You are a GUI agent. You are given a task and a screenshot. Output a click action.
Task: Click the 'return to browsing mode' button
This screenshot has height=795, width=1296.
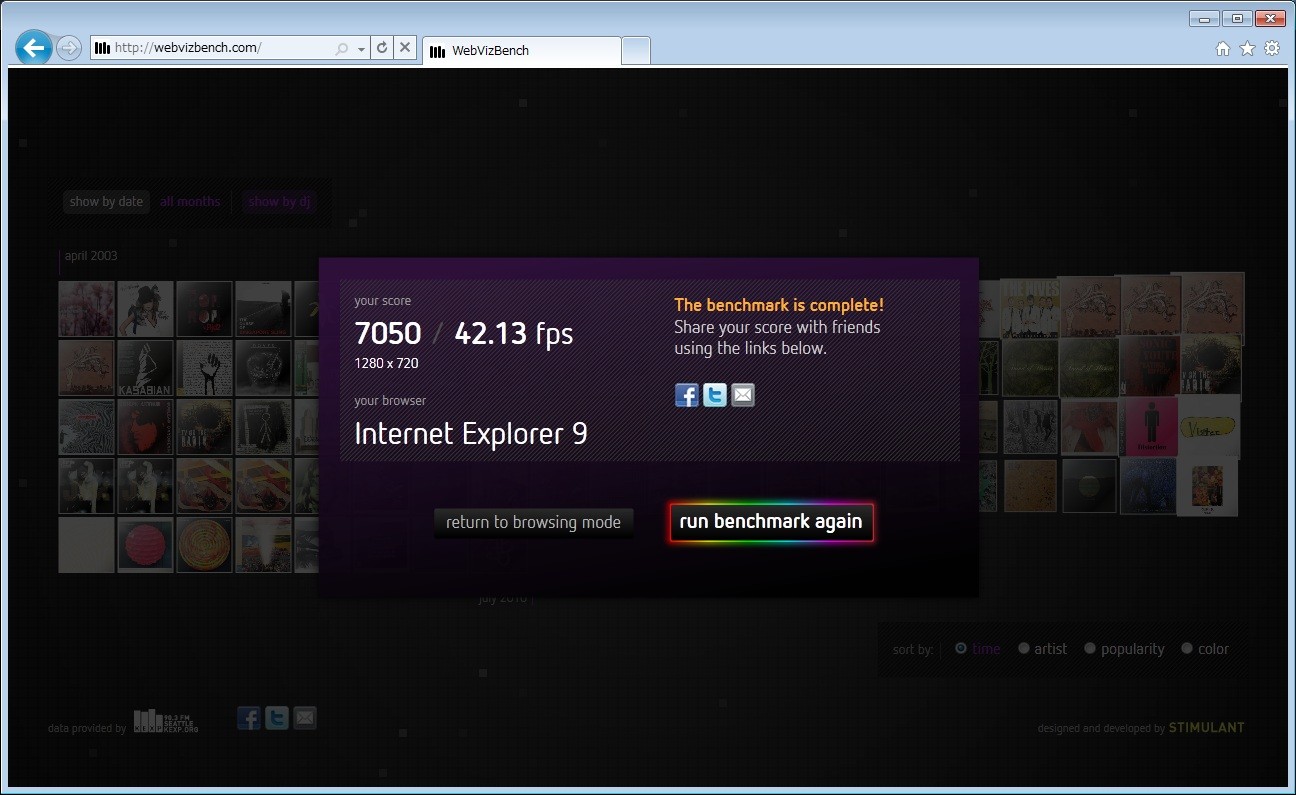point(534,522)
